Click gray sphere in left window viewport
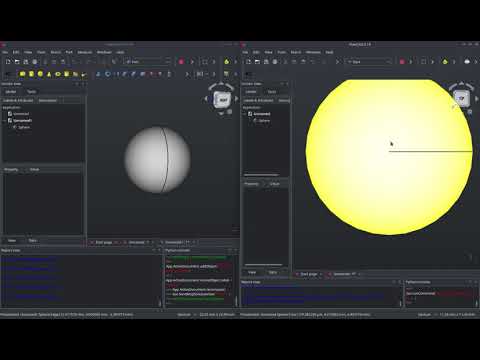The image size is (480, 360). coord(158,160)
